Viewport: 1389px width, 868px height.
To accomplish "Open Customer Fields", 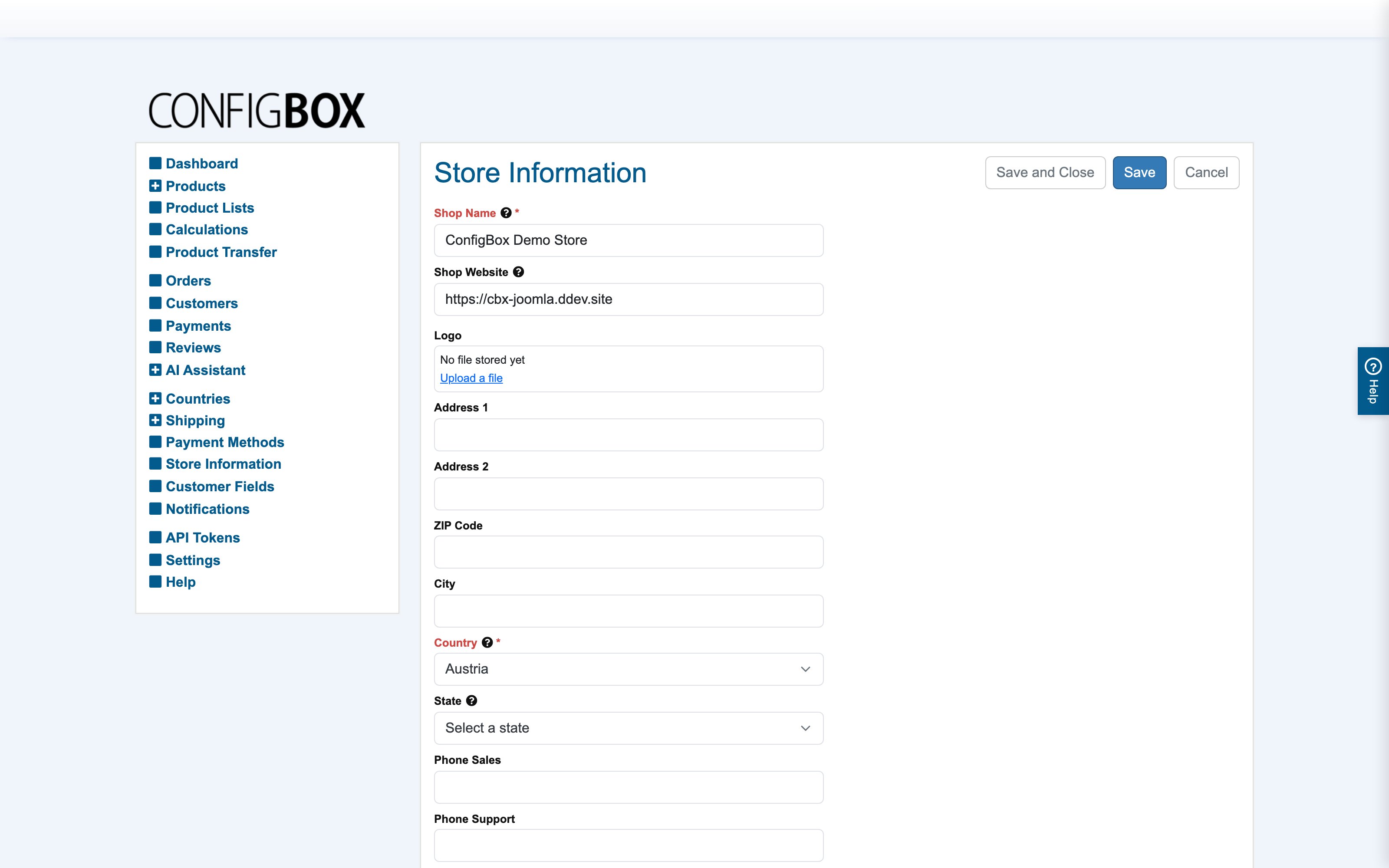I will (220, 487).
